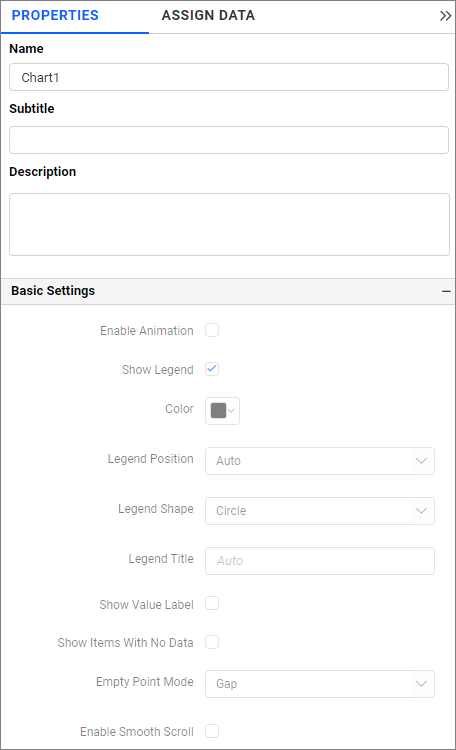Open the legend Color picker swatch
This screenshot has height=750, width=456.
tap(222, 411)
